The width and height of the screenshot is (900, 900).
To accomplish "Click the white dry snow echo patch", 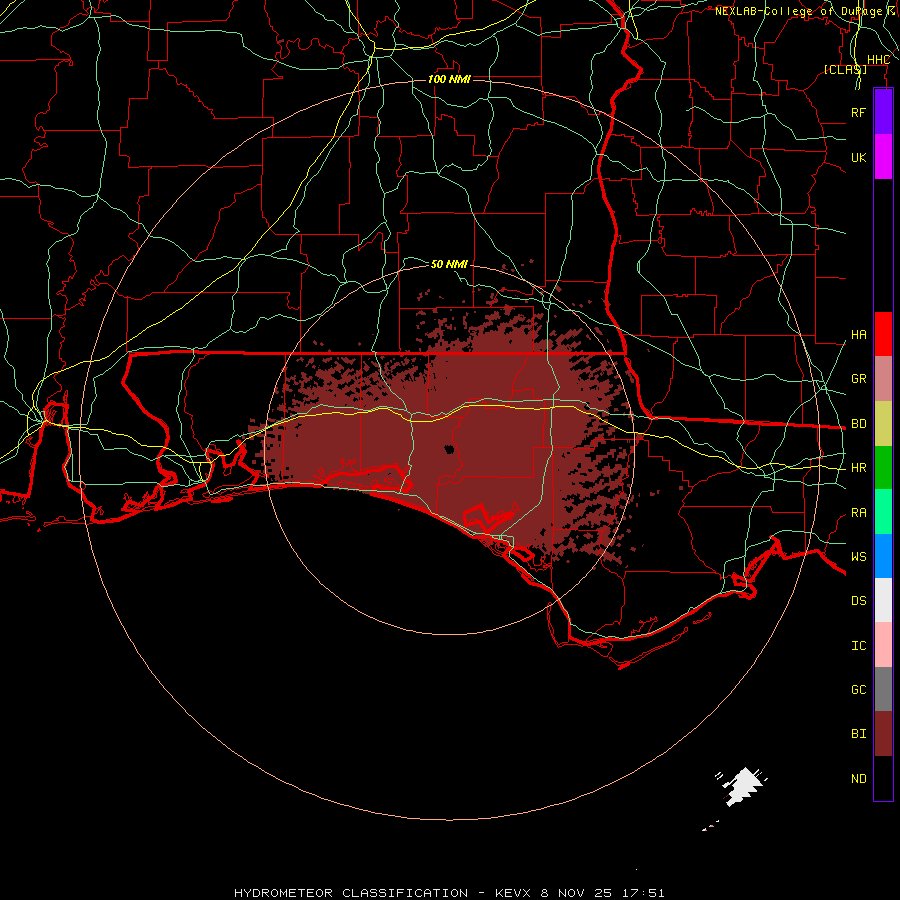I will click(742, 786).
